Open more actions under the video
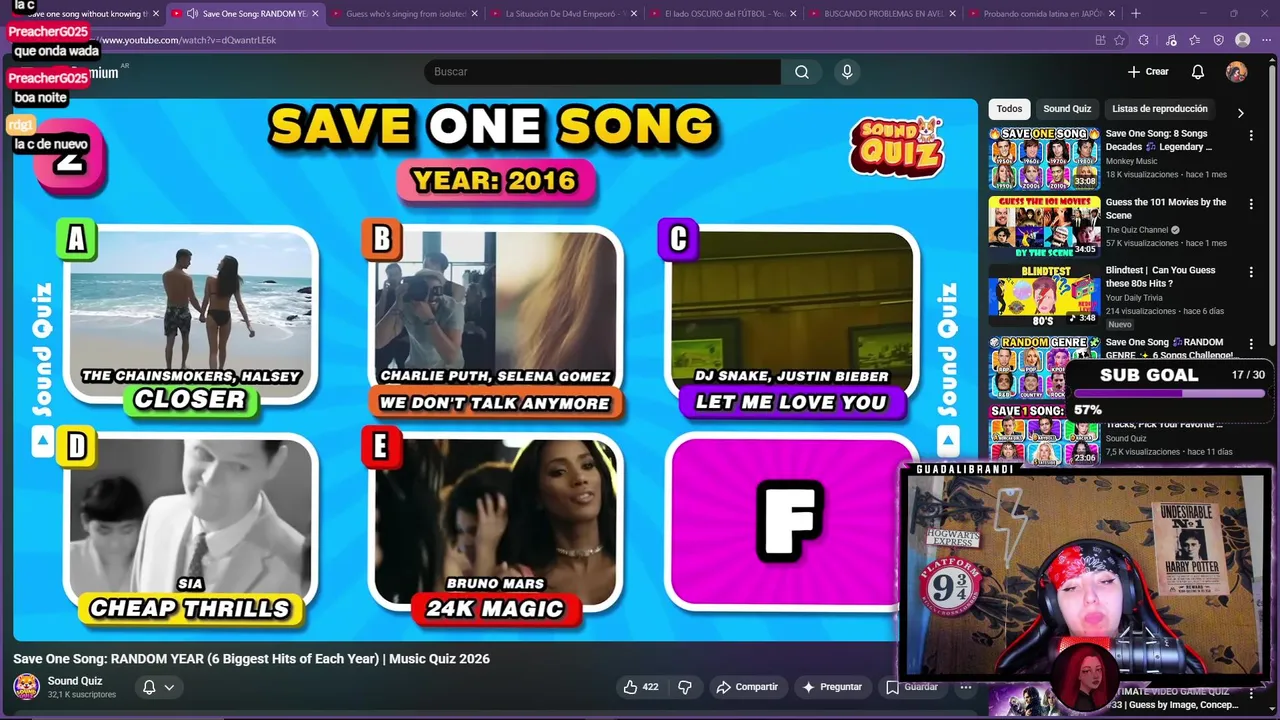This screenshot has height=720, width=1280. tap(966, 687)
